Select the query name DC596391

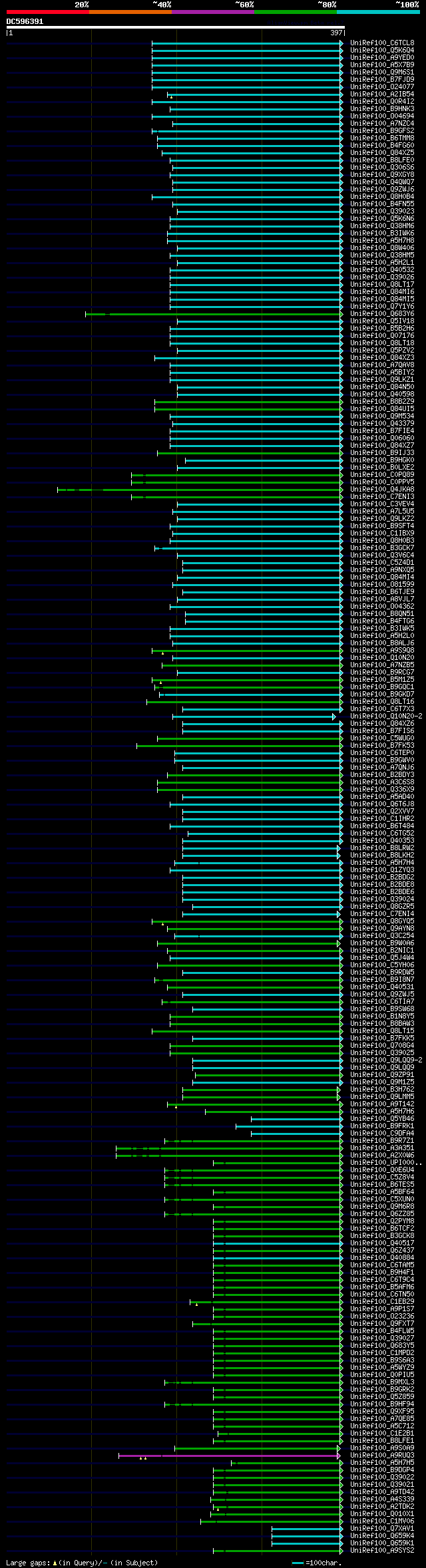tap(25, 21)
